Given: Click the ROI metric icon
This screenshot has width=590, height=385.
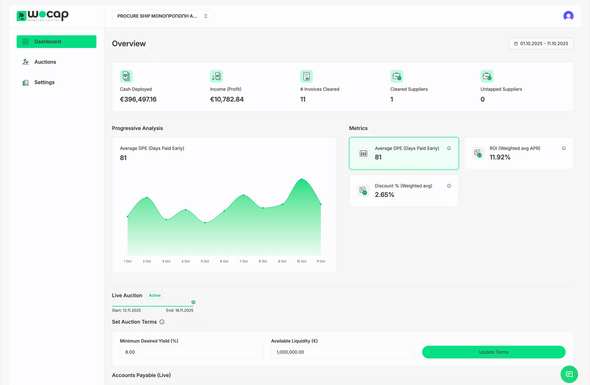Looking at the screenshot, I should coord(478,153).
